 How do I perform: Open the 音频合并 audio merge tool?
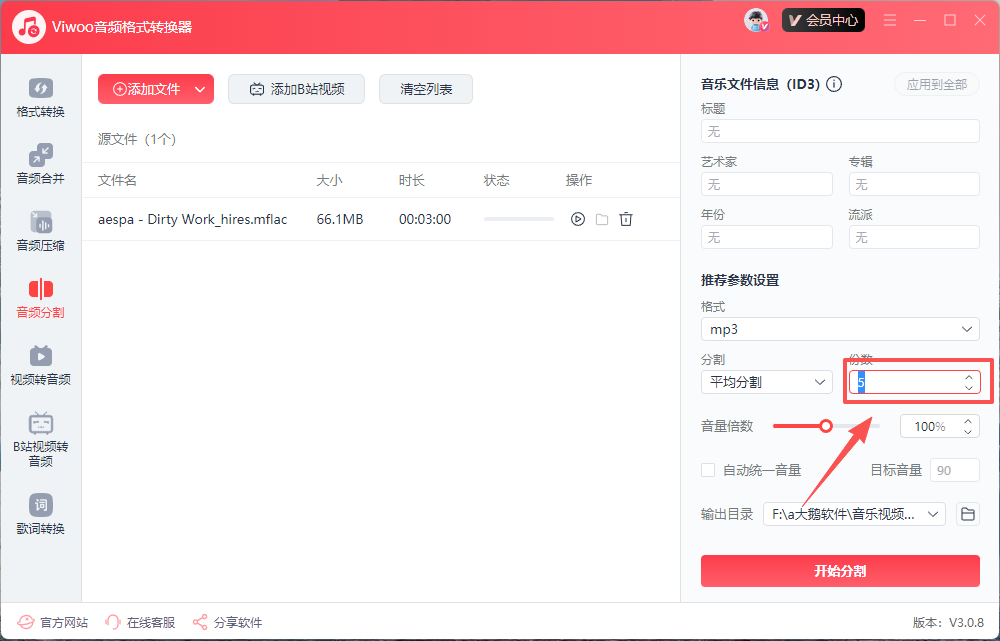coord(40,165)
